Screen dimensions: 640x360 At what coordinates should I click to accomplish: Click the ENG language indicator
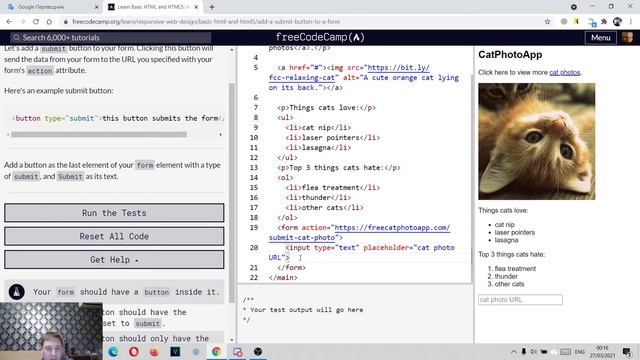580,351
